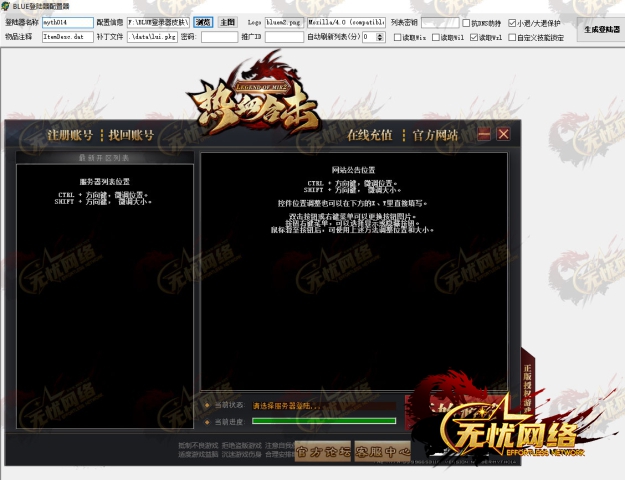This screenshot has width=625, height=480.
Task: Click the 生成登陆器 generate button
Action: point(602,30)
